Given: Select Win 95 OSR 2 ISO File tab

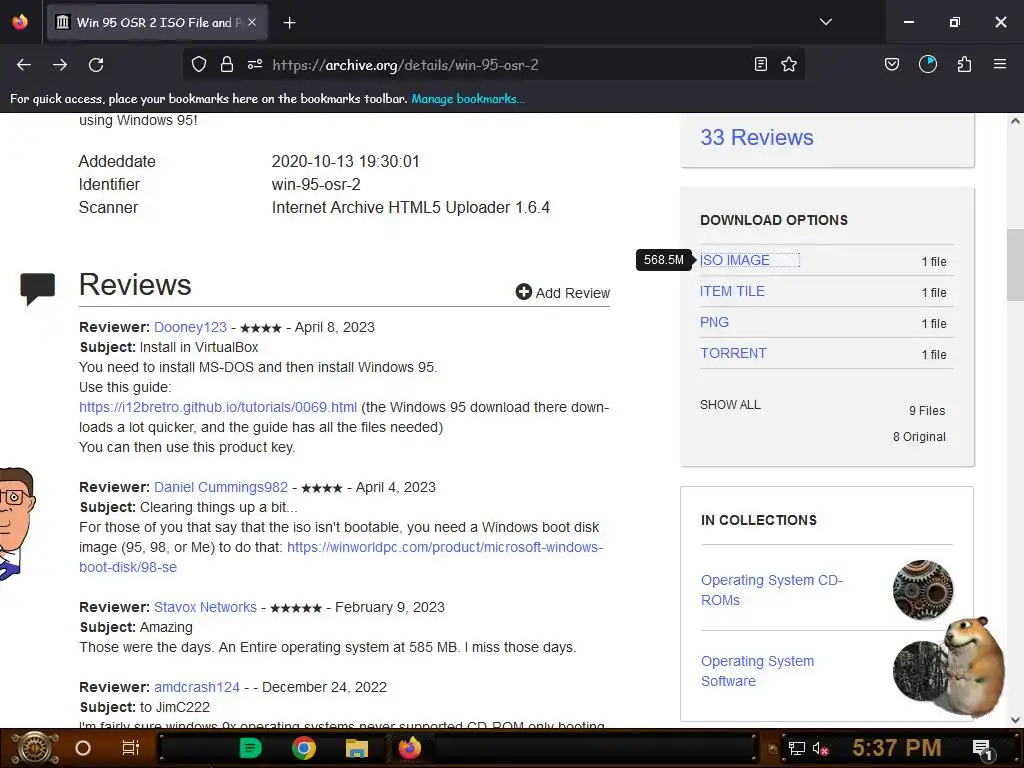Looking at the screenshot, I should pos(157,22).
